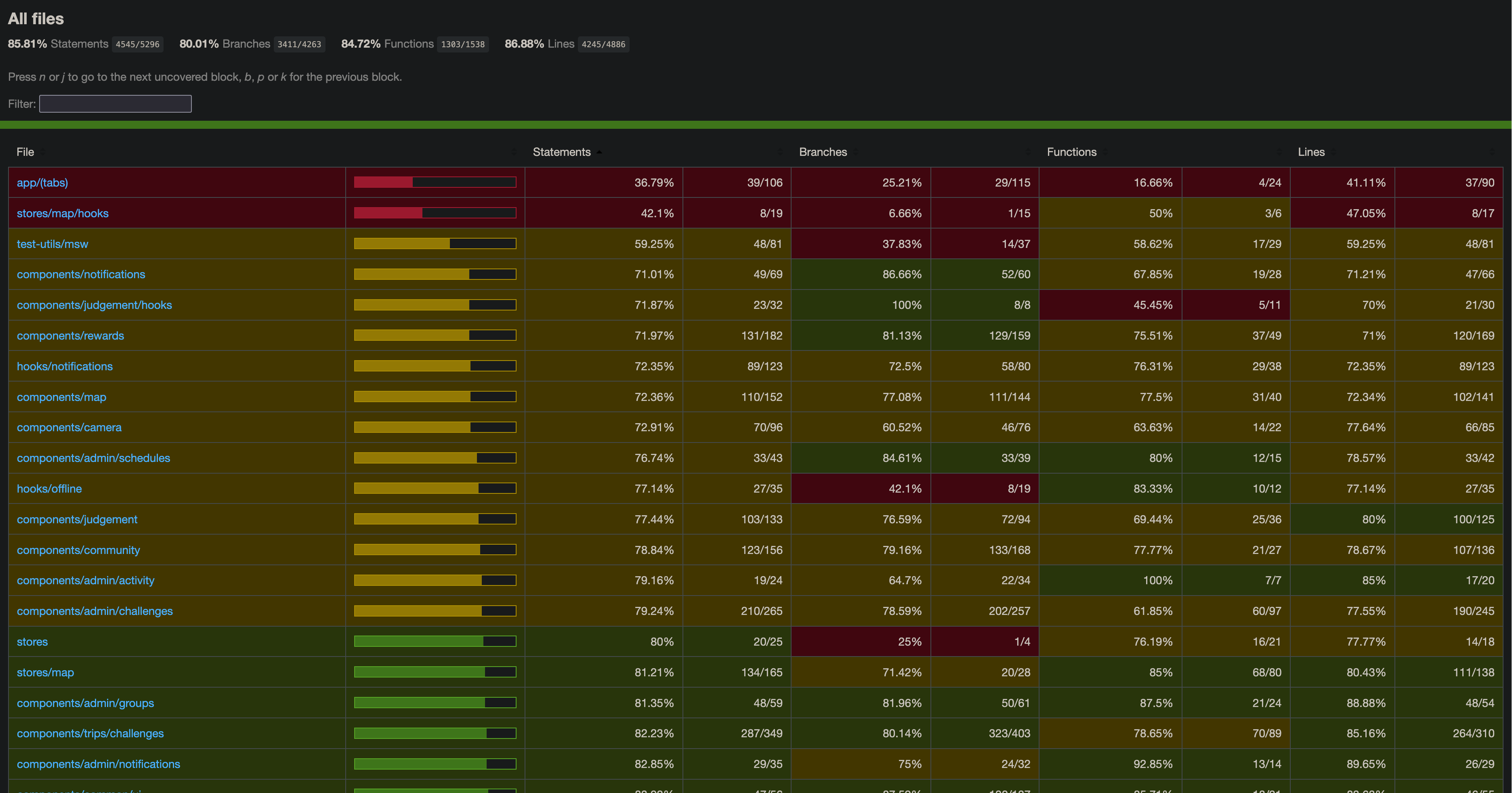Viewport: 1512px width, 793px height.
Task: Select the 131/182 statements count cell
Action: [737, 336]
